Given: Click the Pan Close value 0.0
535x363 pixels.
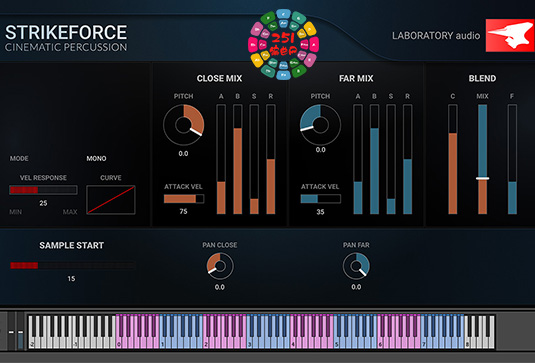Looking at the screenshot, I should pos(220,287).
